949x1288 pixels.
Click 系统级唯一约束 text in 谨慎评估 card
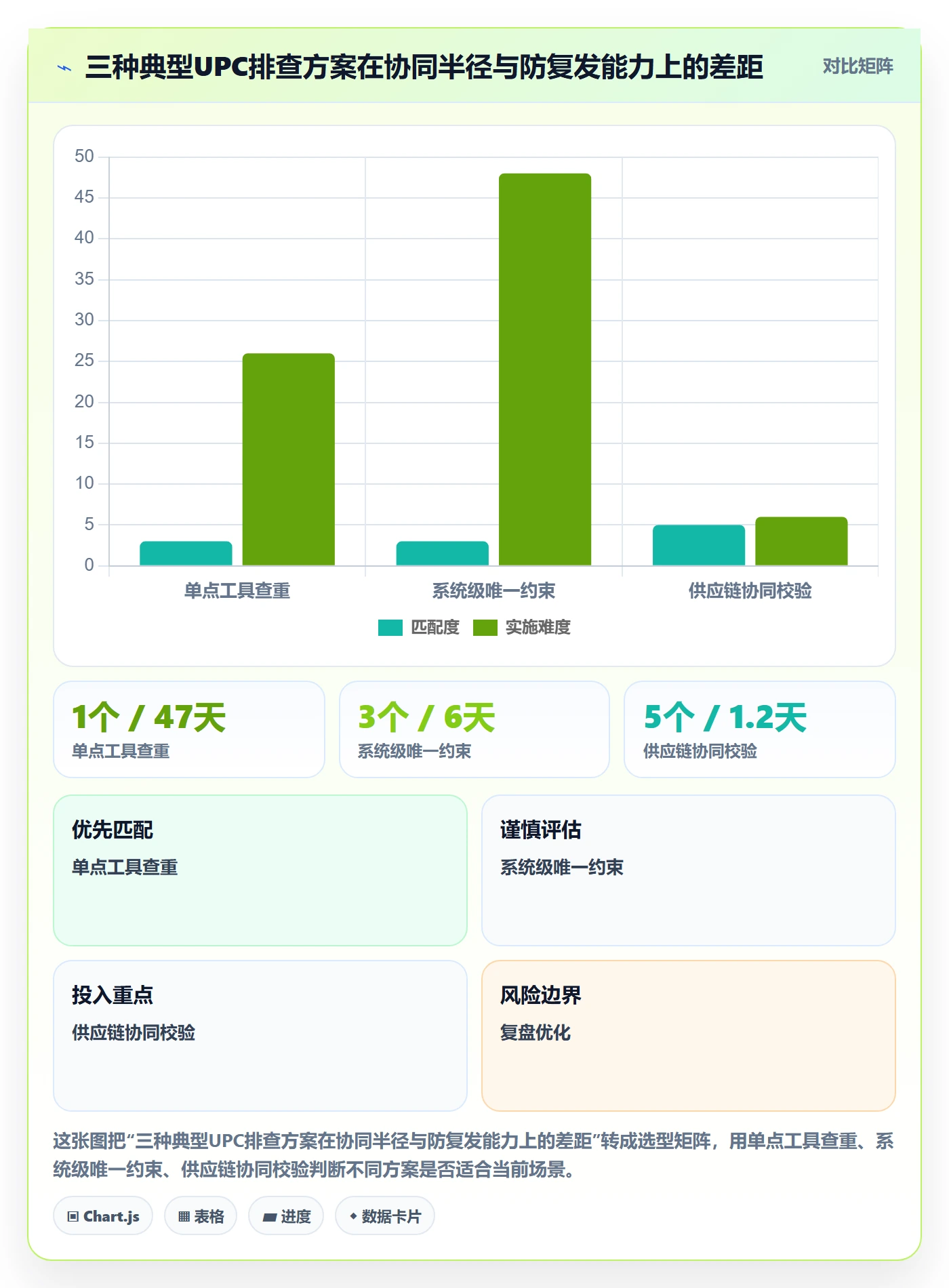tap(562, 867)
